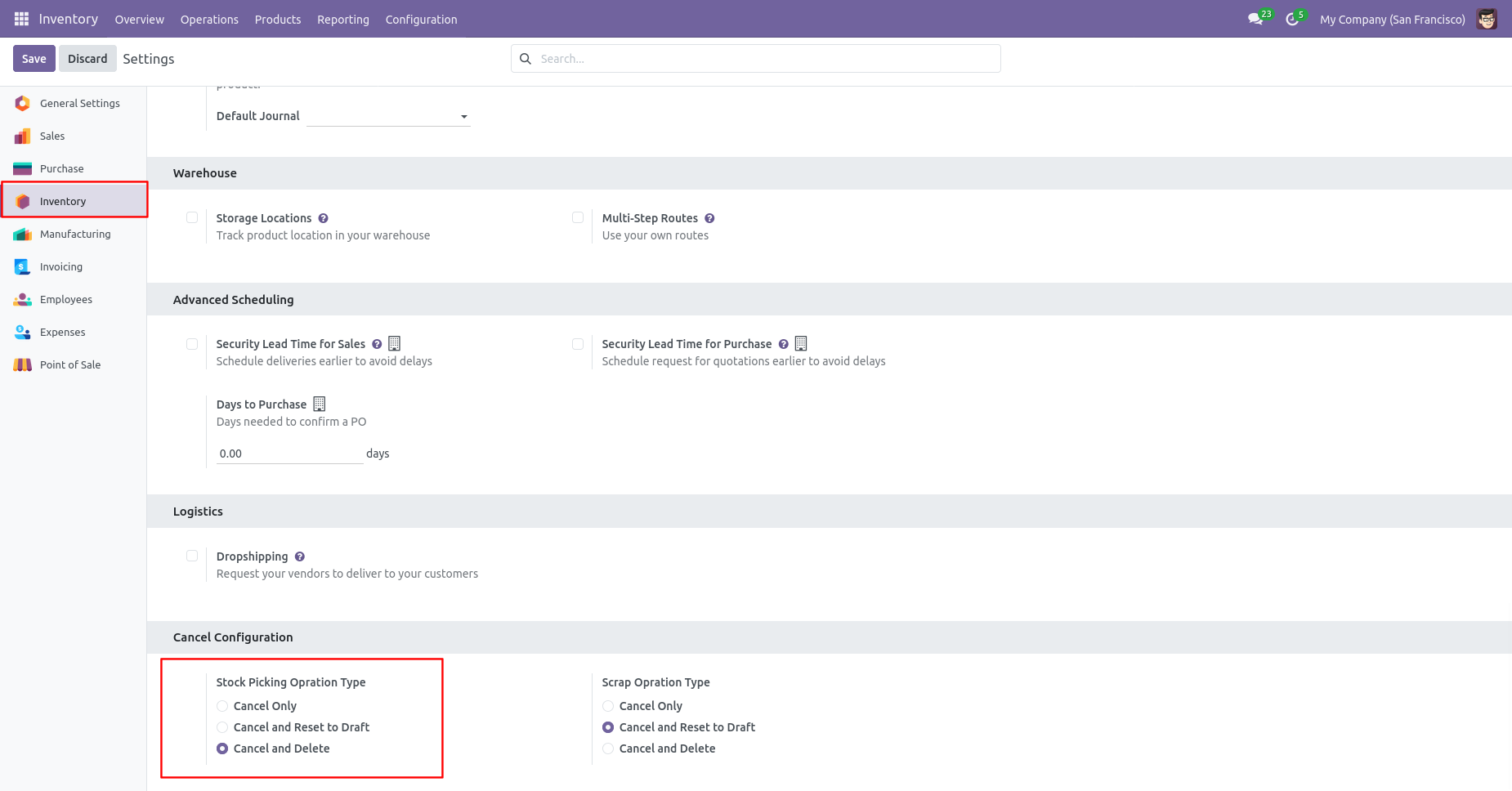Open Invoicing settings in the sidebar
Viewport: 1512px width, 791px height.
74,266
